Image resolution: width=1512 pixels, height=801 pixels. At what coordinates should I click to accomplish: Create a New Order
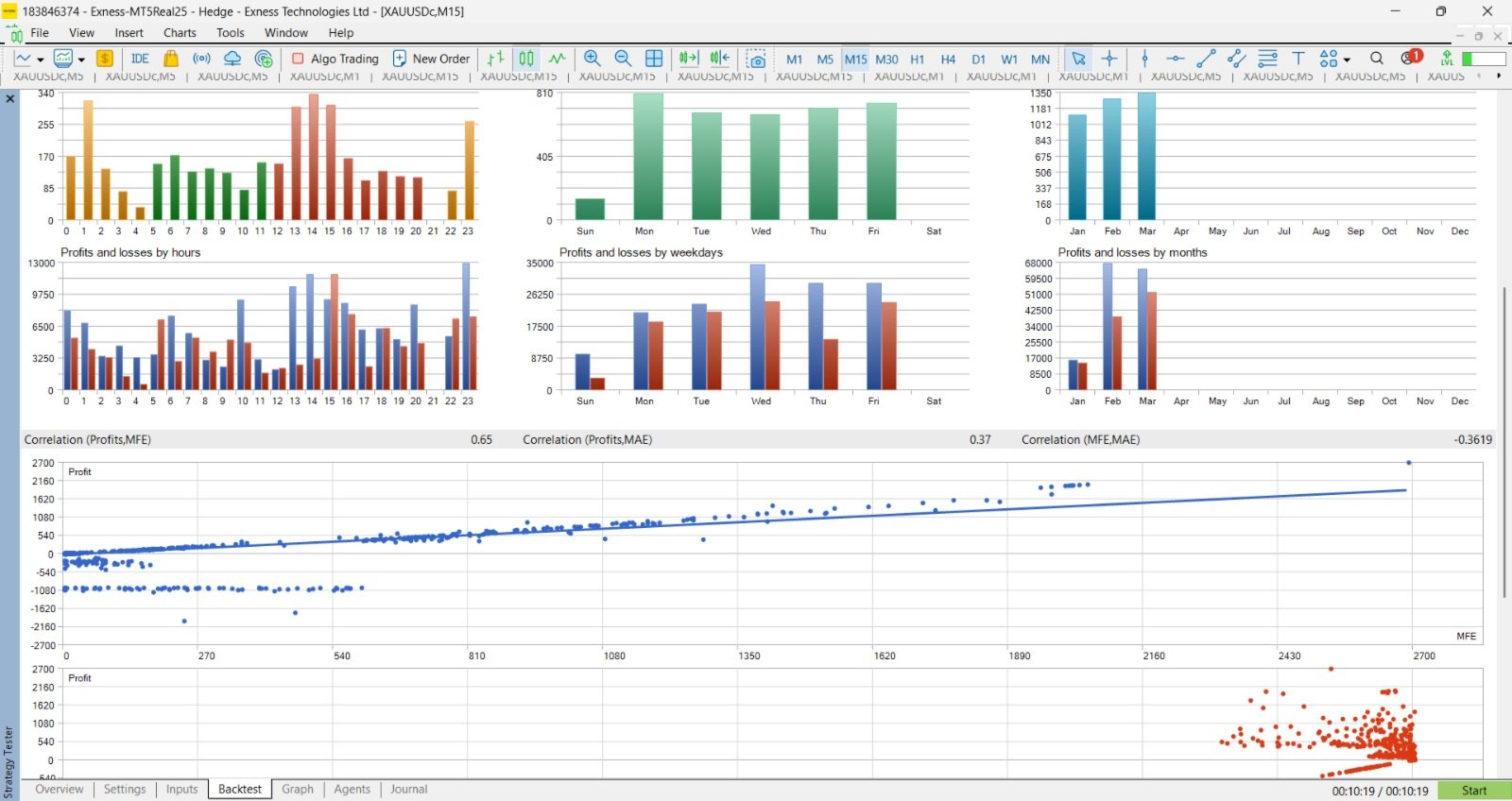pos(431,59)
